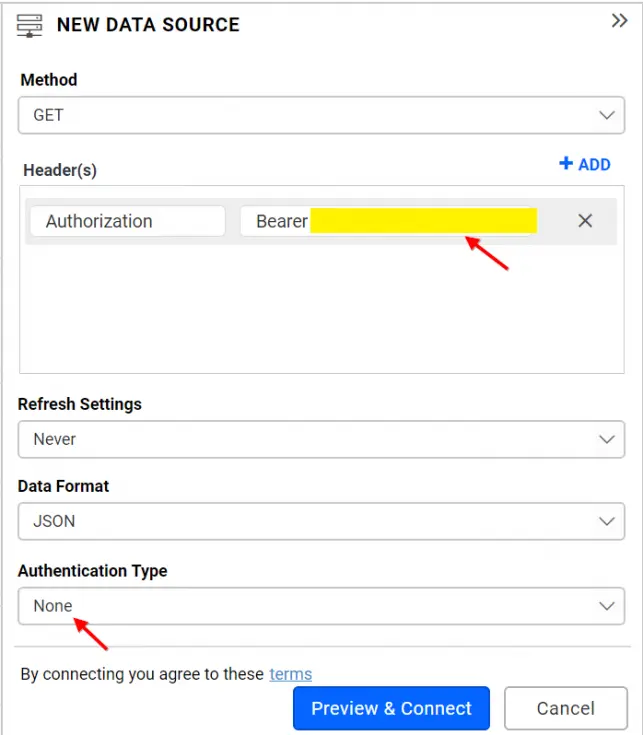Viewport: 643px width, 735px height.
Task: Add a new header with + ADD
Action: click(584, 164)
